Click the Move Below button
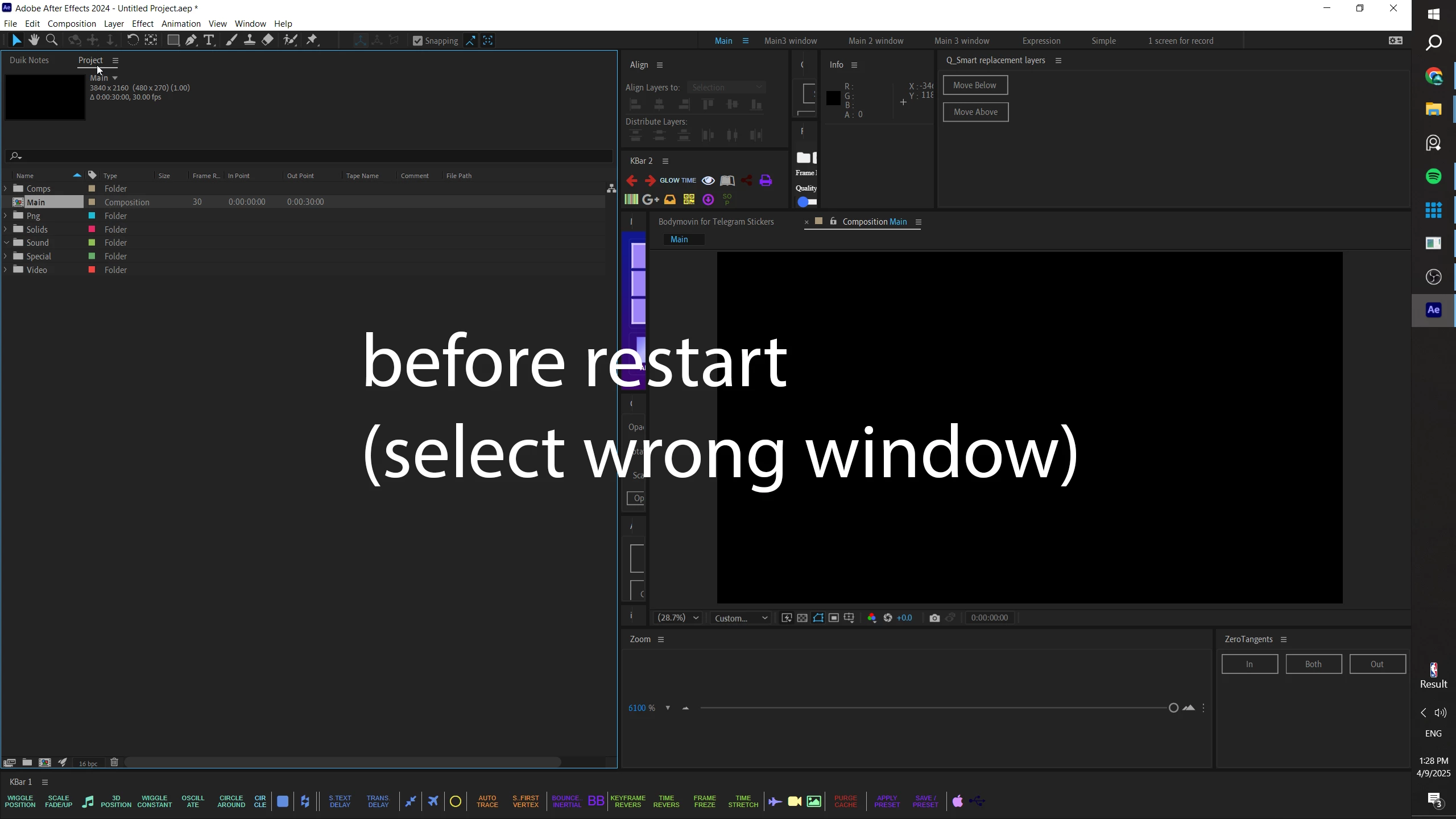 pos(974,85)
